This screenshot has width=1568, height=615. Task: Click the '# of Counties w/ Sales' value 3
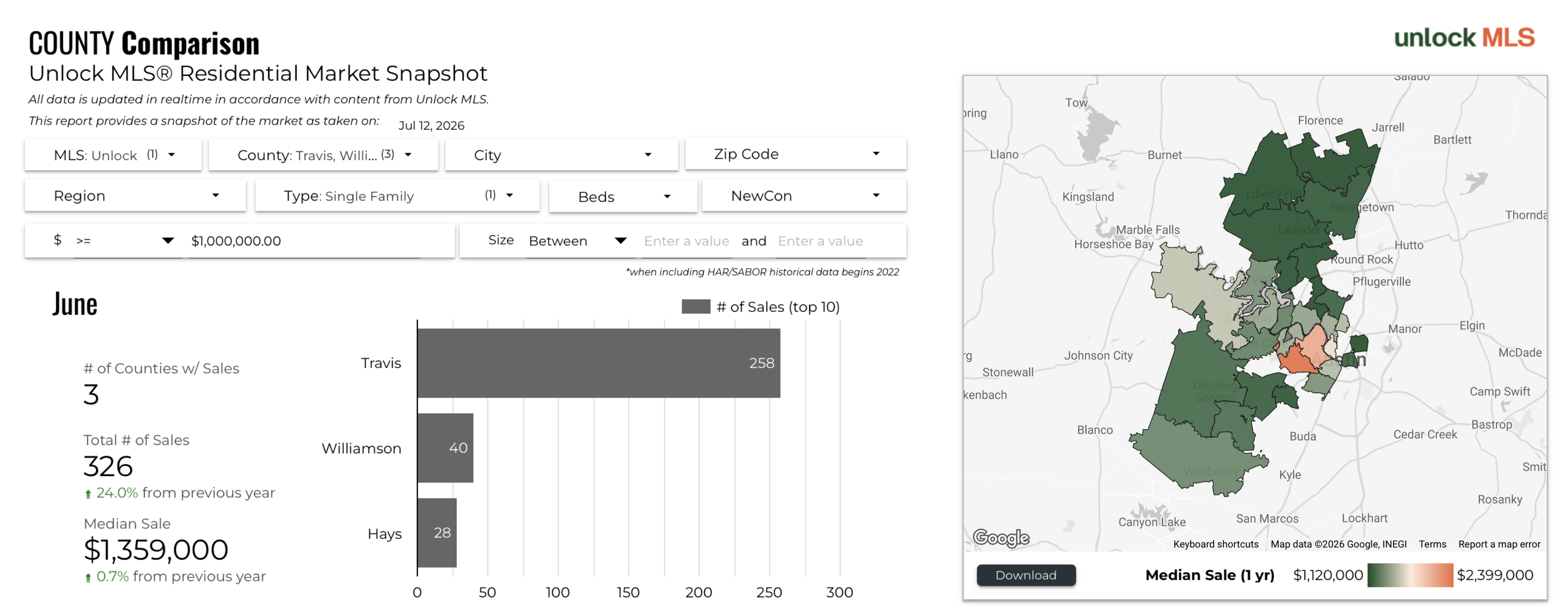click(91, 395)
